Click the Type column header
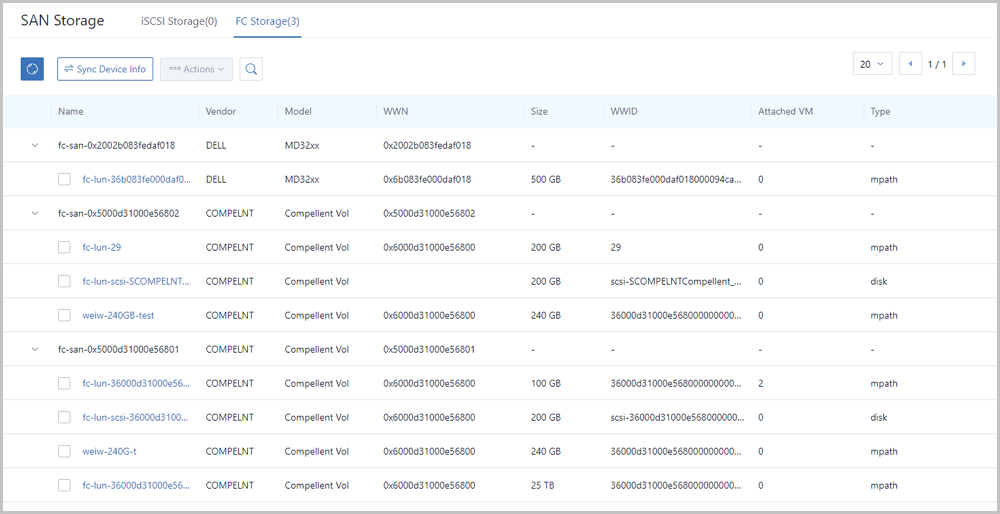 pyautogui.click(x=880, y=112)
